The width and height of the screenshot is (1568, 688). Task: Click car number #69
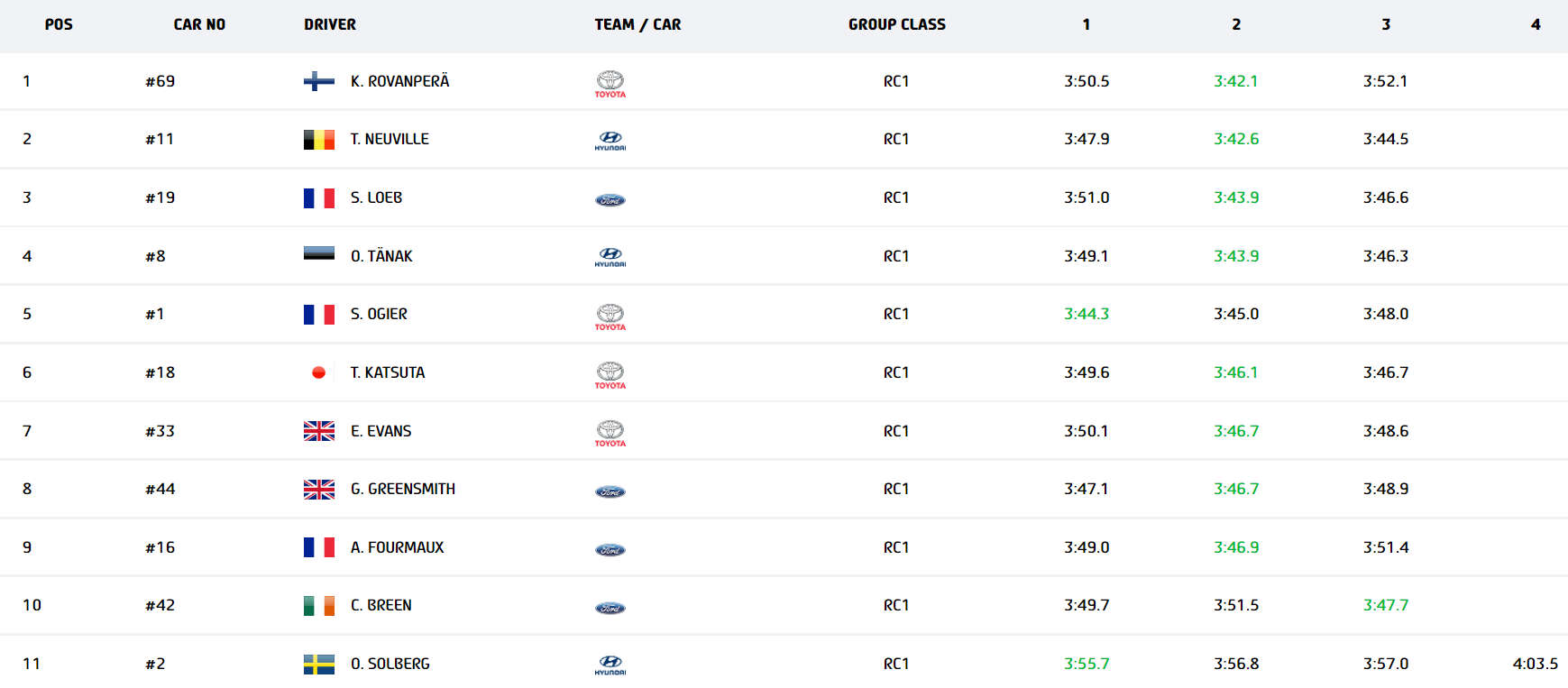[160, 81]
